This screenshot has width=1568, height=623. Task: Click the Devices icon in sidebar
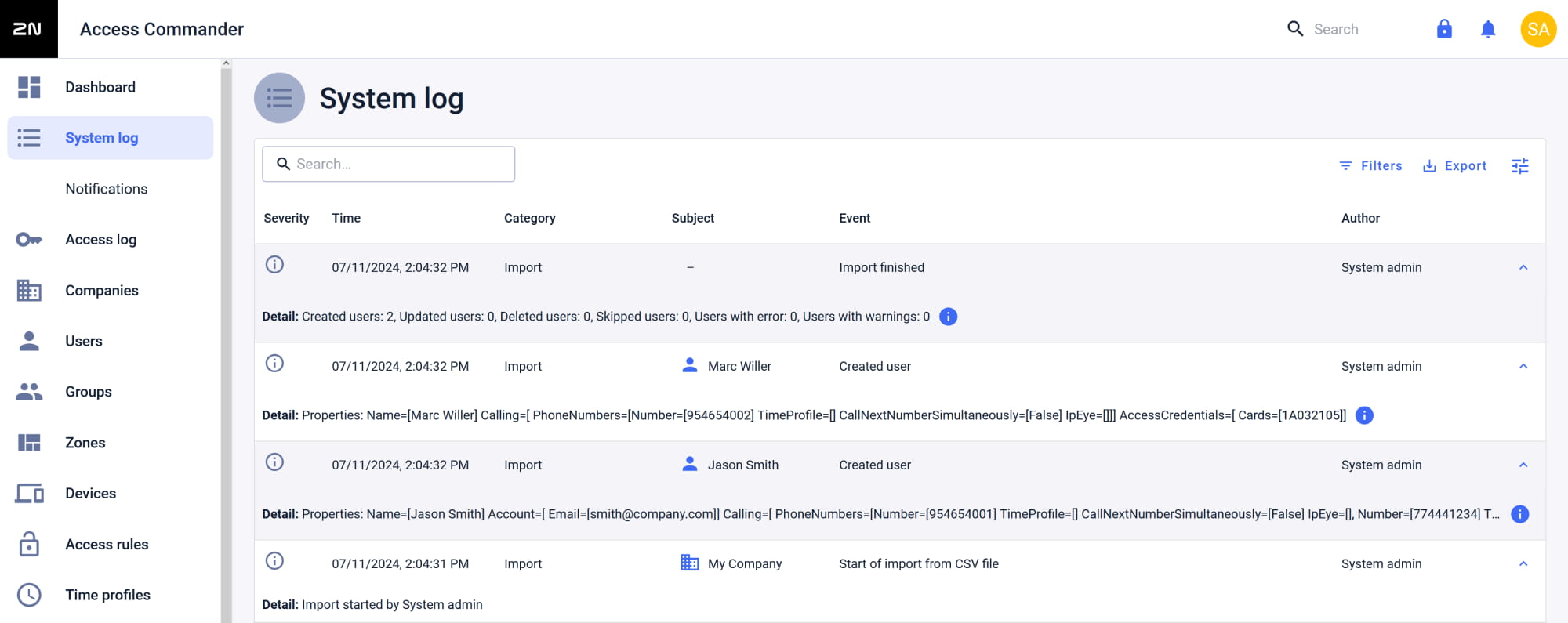[x=29, y=494]
